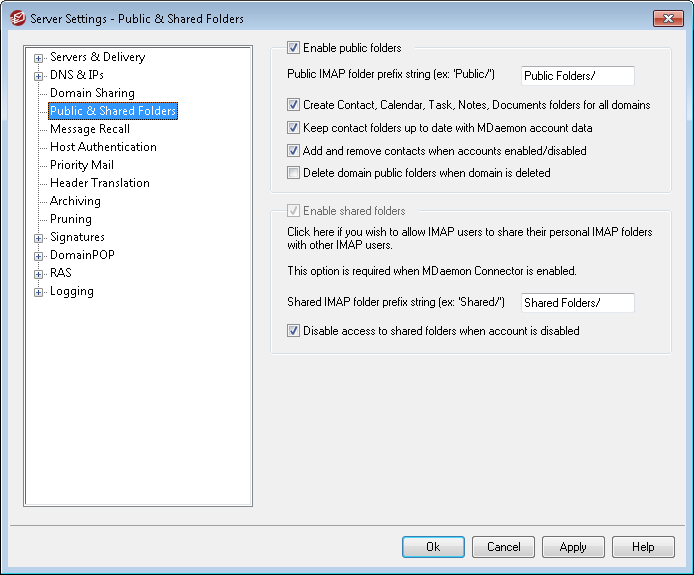
Task: Go to Host Authentication settings
Action: coord(103,147)
